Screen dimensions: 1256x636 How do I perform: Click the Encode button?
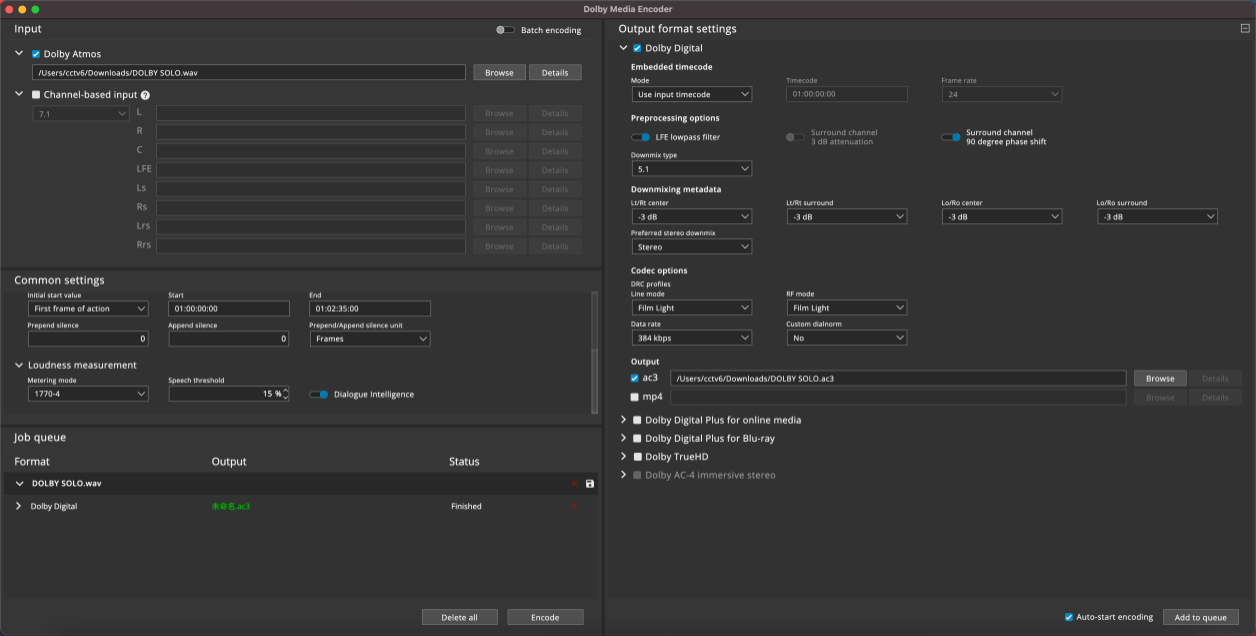point(545,617)
